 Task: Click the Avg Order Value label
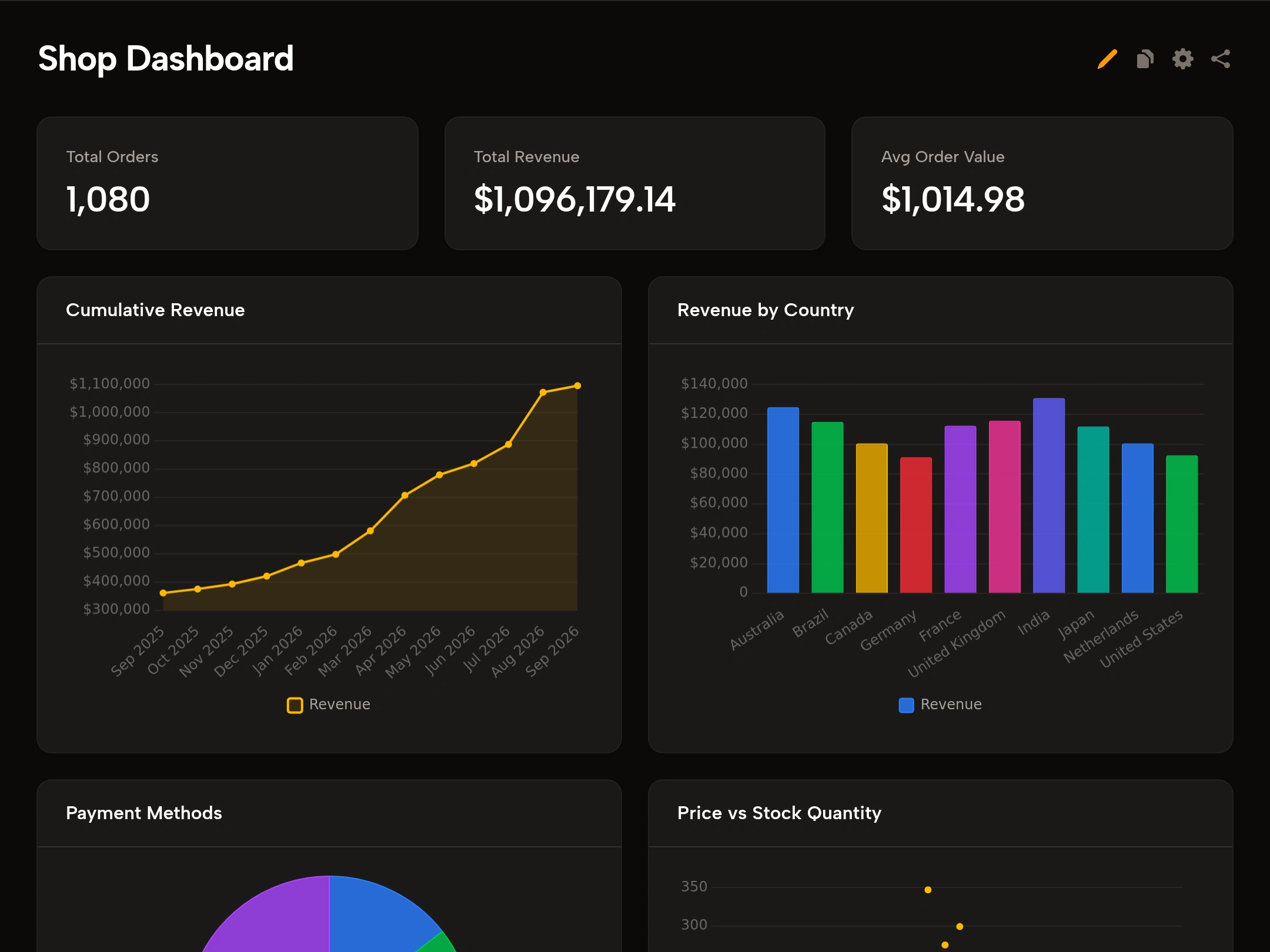943,157
